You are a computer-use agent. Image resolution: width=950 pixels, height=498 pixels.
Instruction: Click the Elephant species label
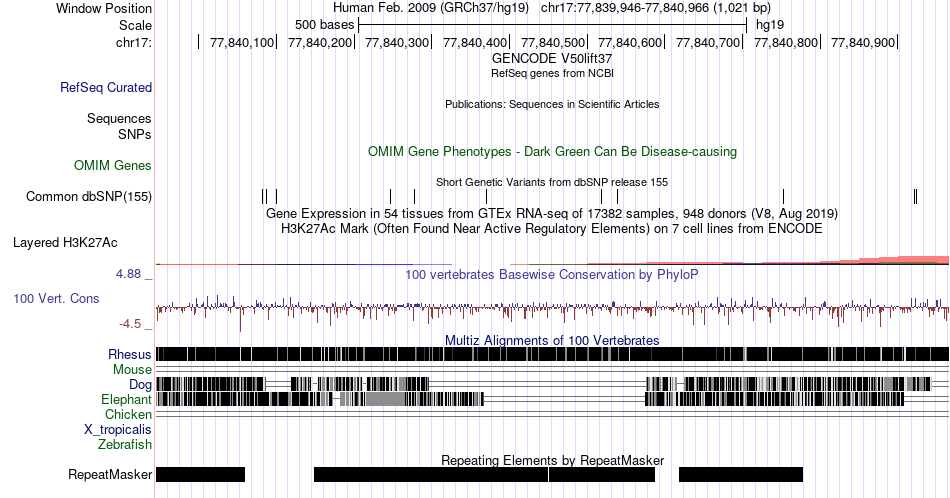[x=126, y=399]
